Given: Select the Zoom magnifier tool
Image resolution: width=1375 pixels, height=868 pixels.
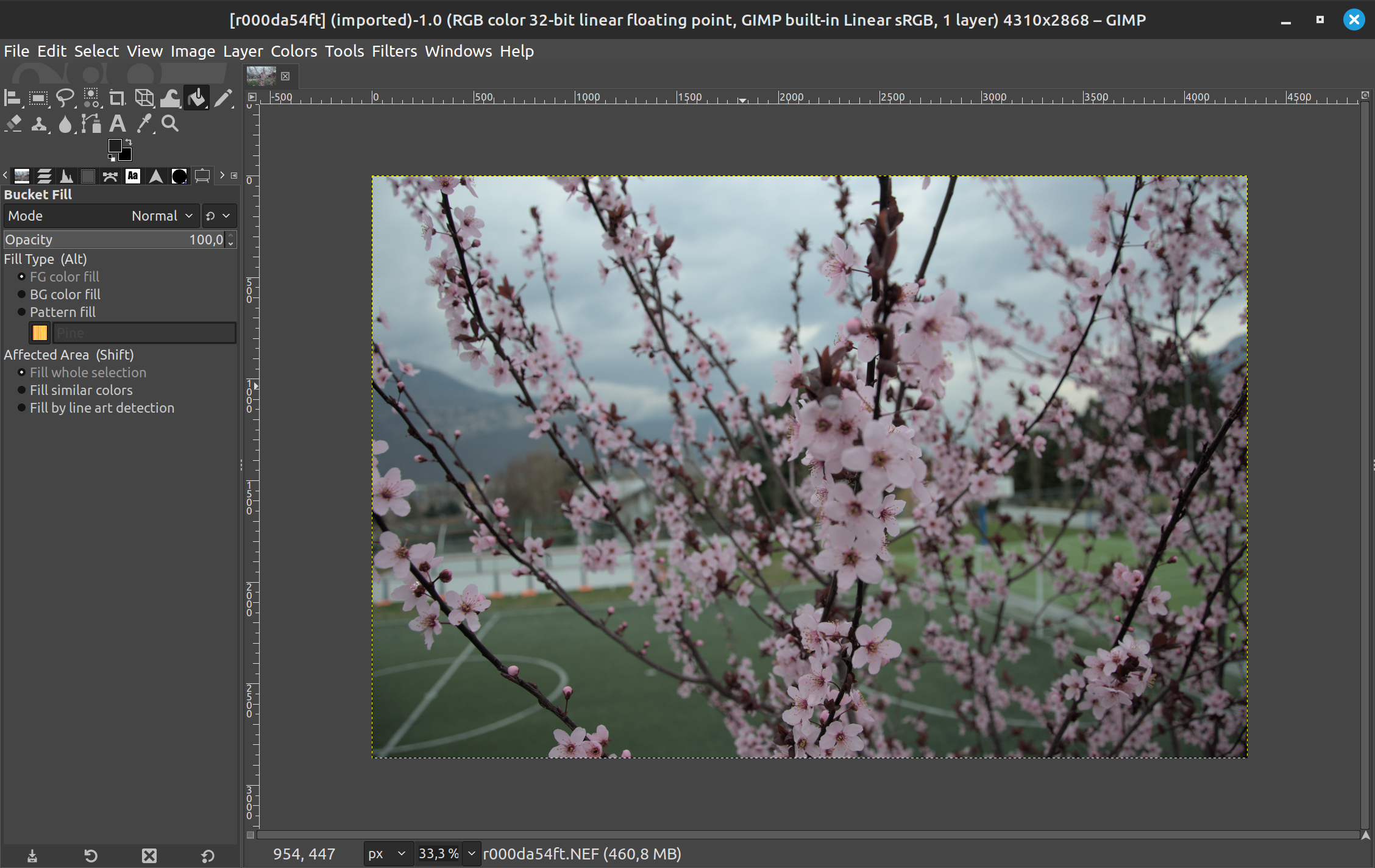Looking at the screenshot, I should tap(170, 124).
